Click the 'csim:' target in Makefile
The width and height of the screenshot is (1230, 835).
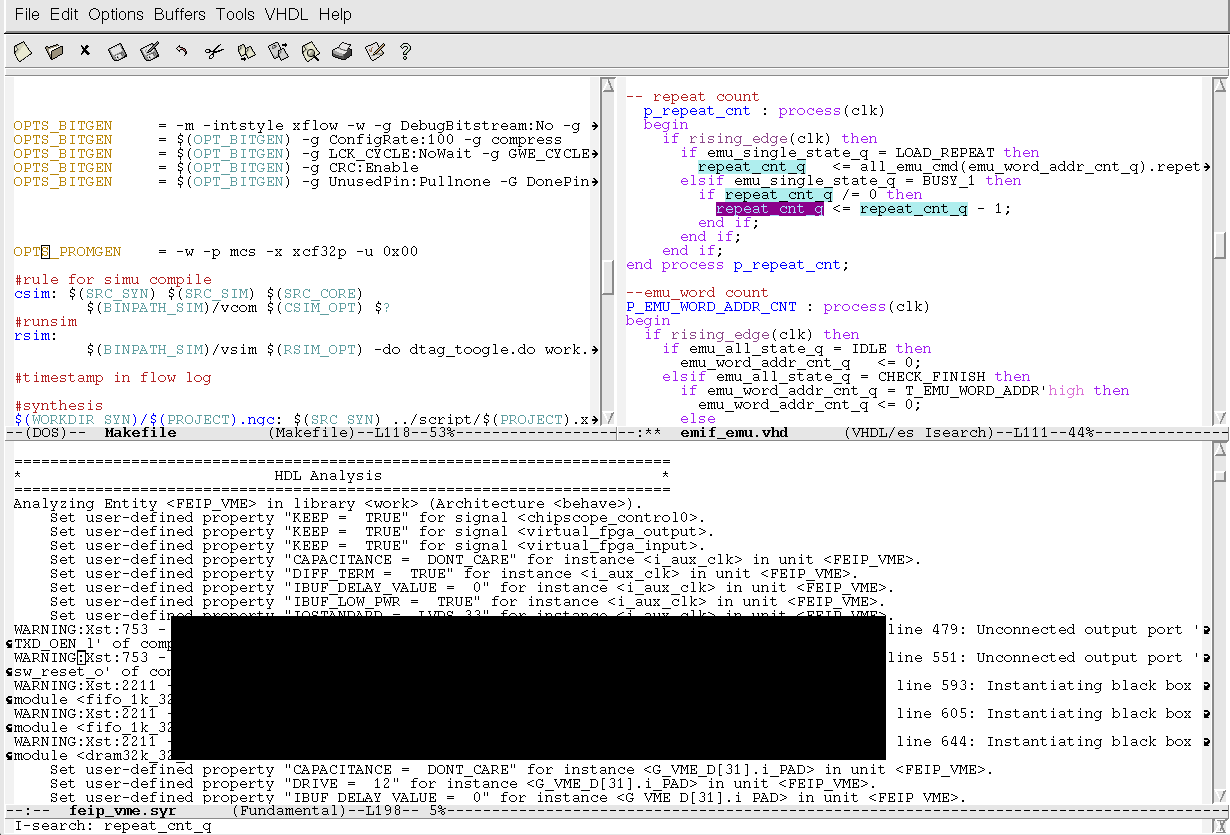tap(35, 293)
